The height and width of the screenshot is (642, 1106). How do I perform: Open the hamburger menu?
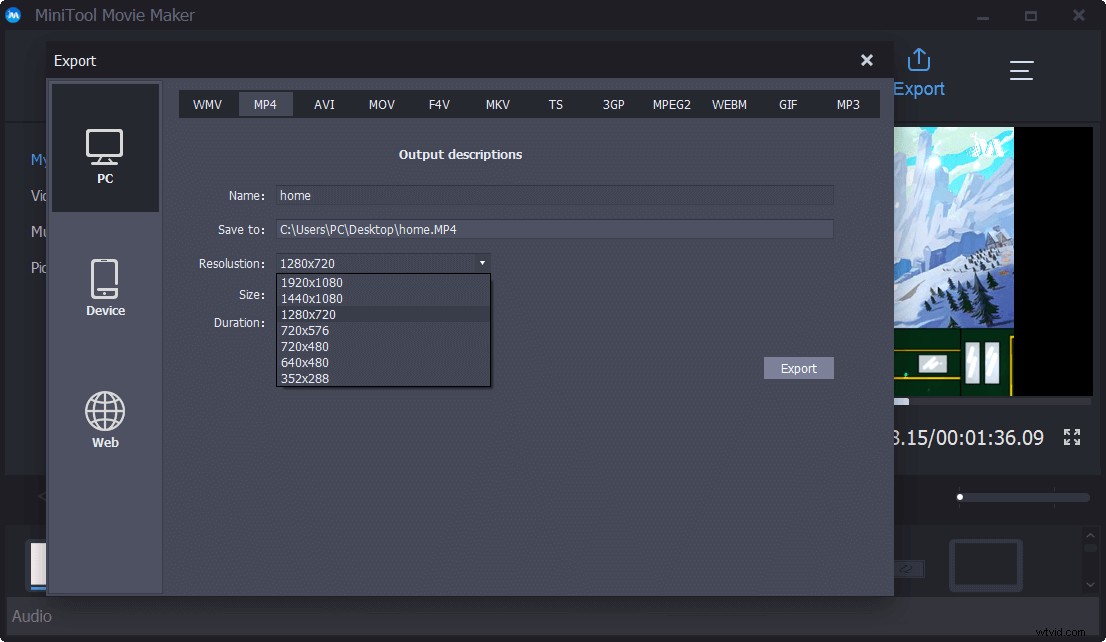[1021, 70]
